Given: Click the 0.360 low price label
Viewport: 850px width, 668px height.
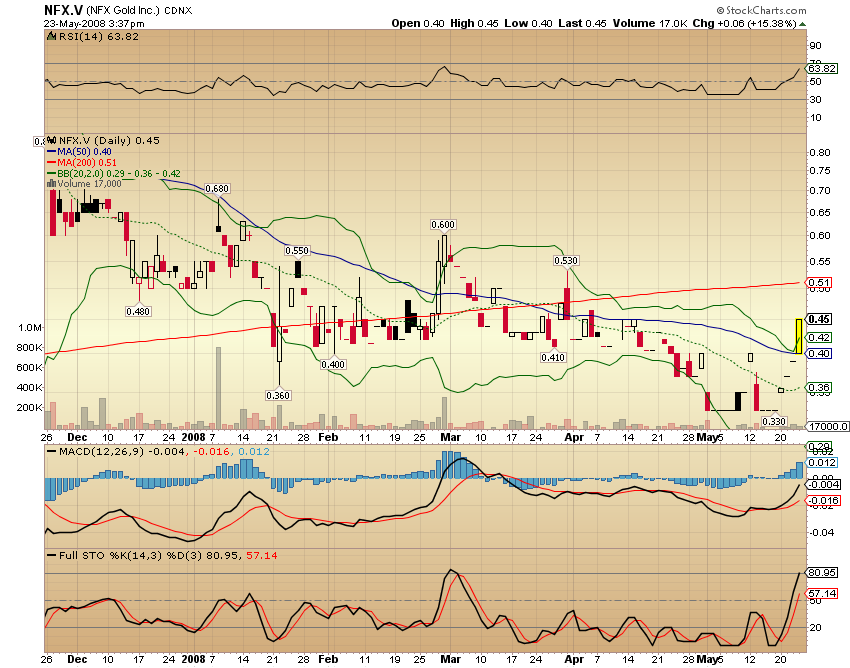Looking at the screenshot, I should (278, 395).
